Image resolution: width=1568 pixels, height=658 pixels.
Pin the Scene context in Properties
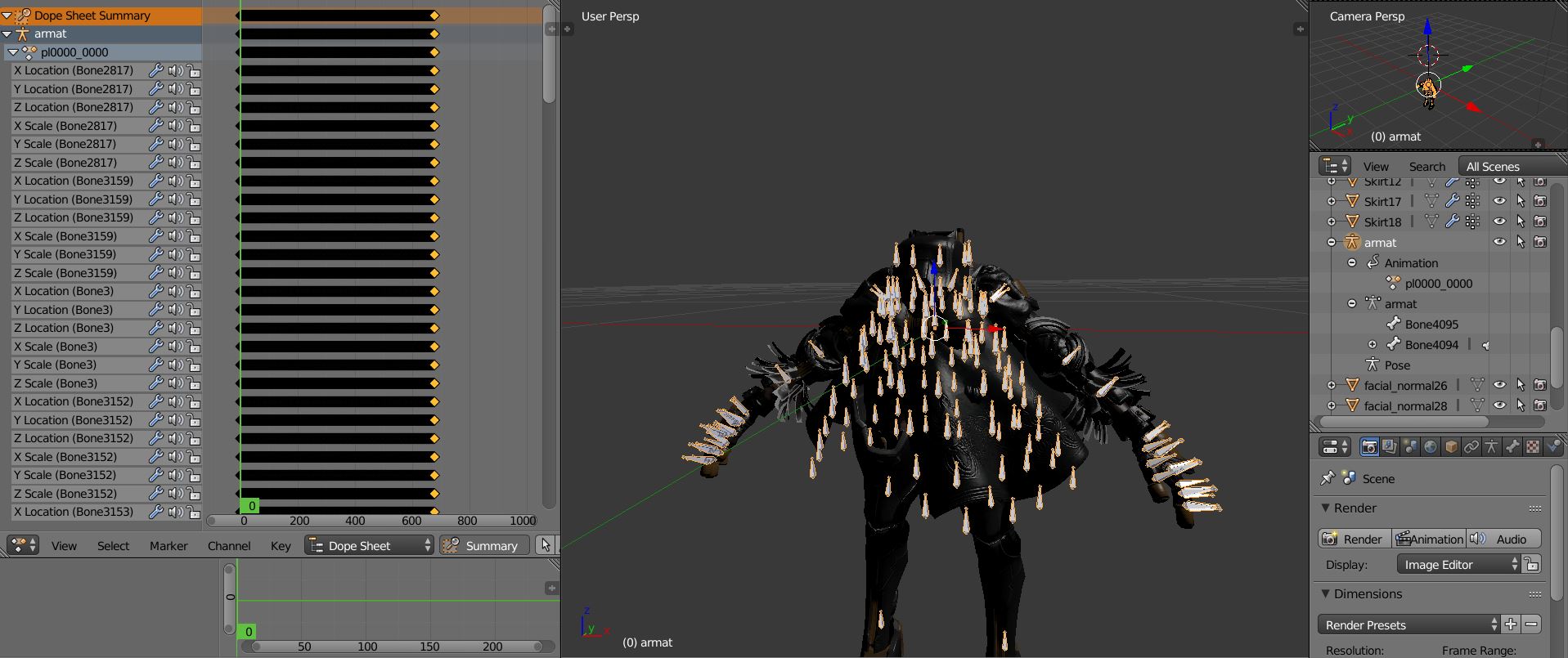click(1328, 478)
